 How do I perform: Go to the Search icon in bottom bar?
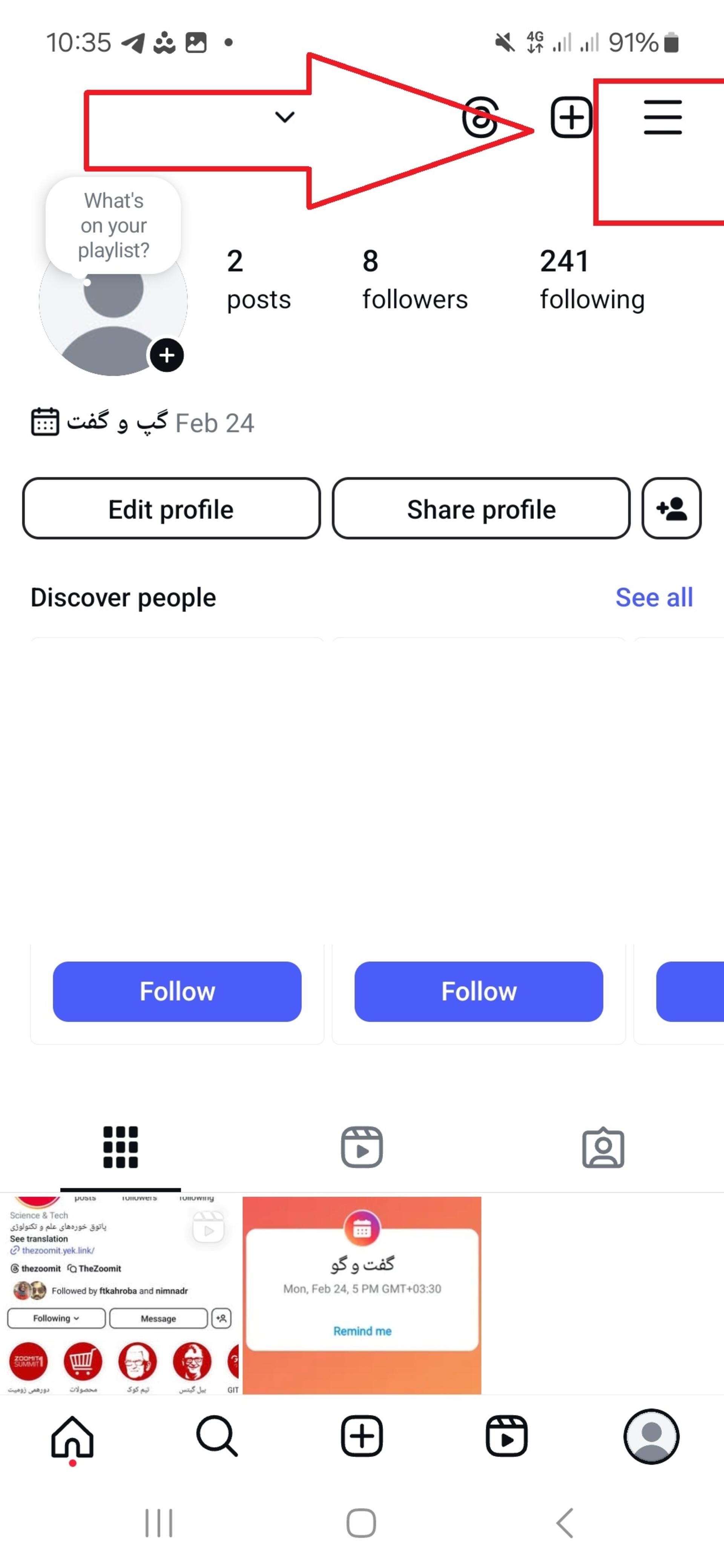point(217,1436)
